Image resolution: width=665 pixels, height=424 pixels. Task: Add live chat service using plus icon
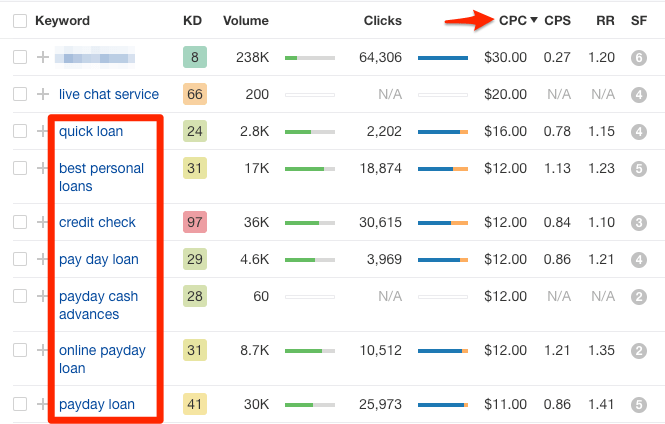point(42,94)
